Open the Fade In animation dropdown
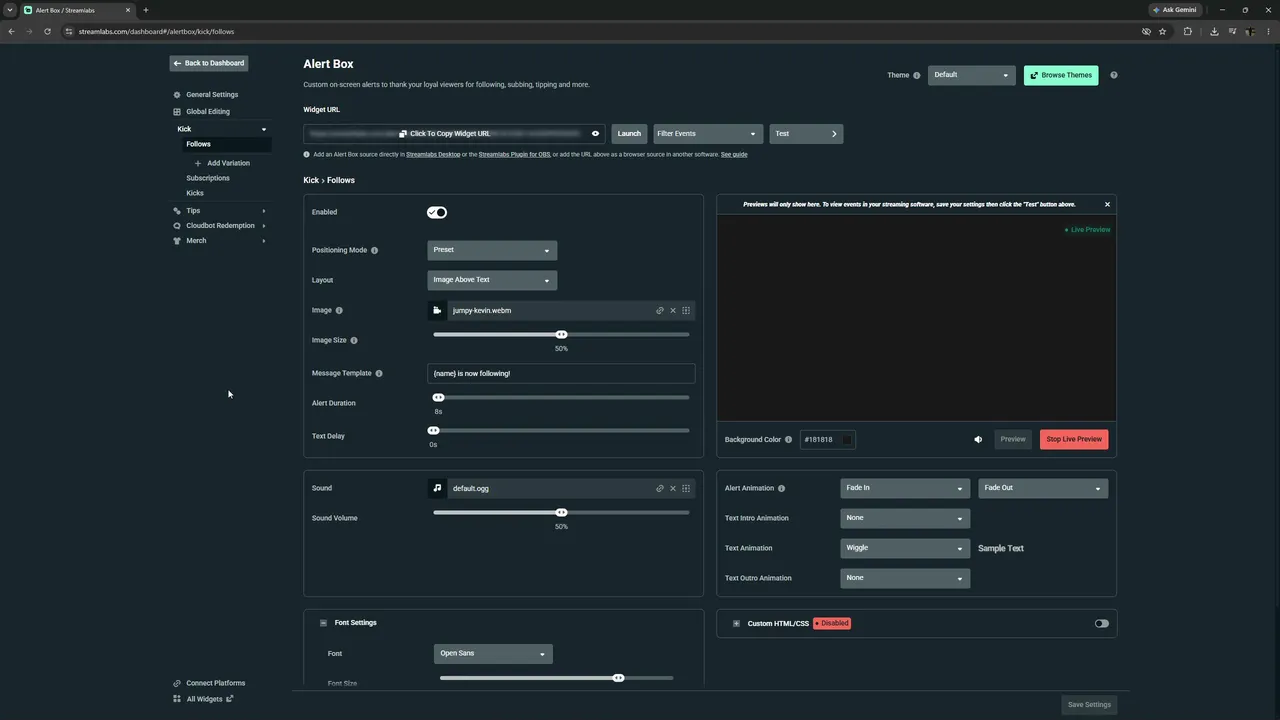 click(905, 488)
